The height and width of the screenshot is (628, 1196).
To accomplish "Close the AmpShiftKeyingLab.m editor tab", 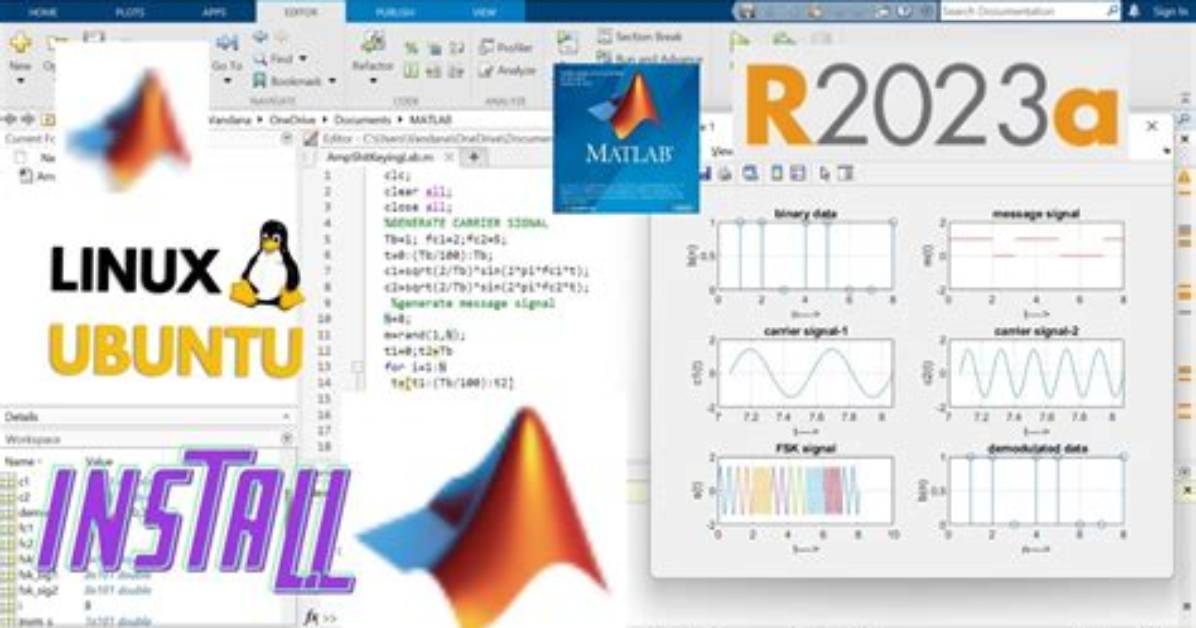I will 449,157.
